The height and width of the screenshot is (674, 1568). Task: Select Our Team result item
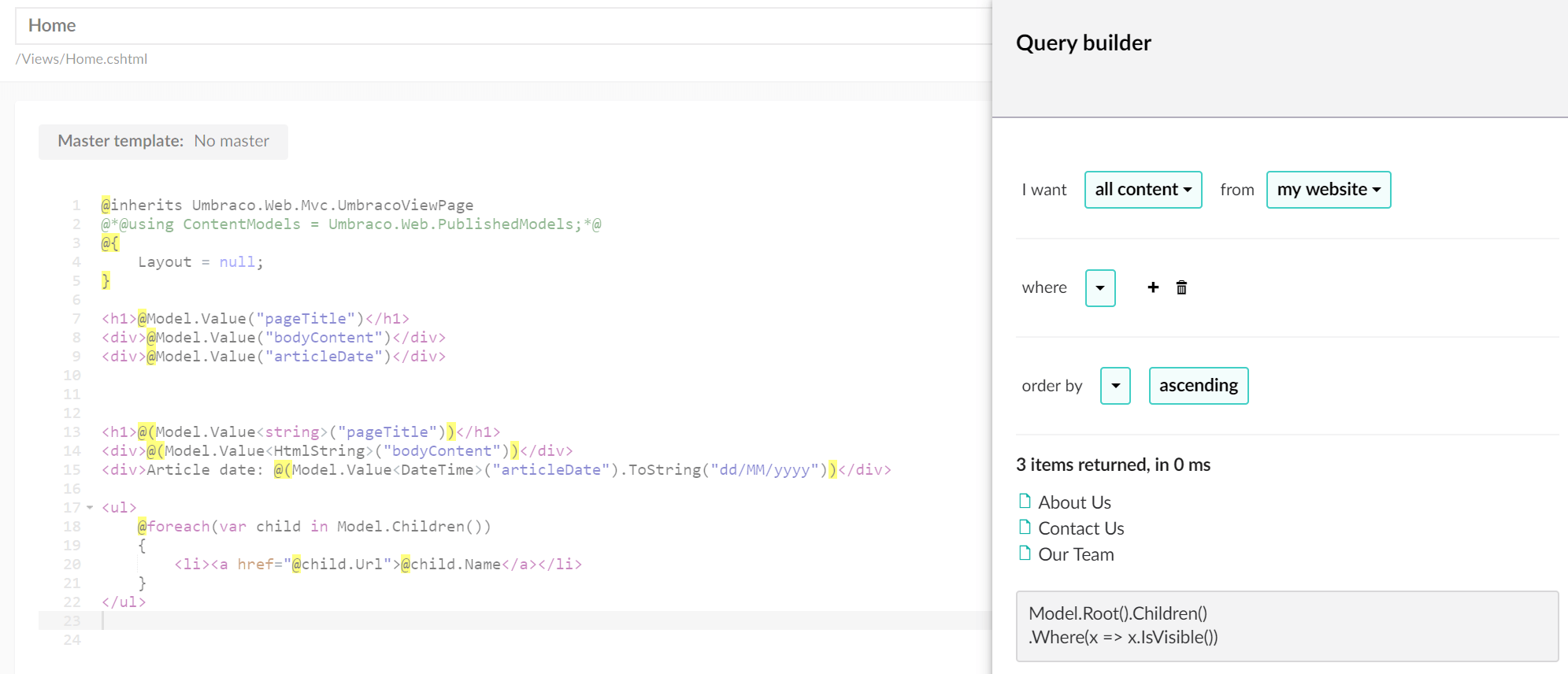[x=1076, y=554]
